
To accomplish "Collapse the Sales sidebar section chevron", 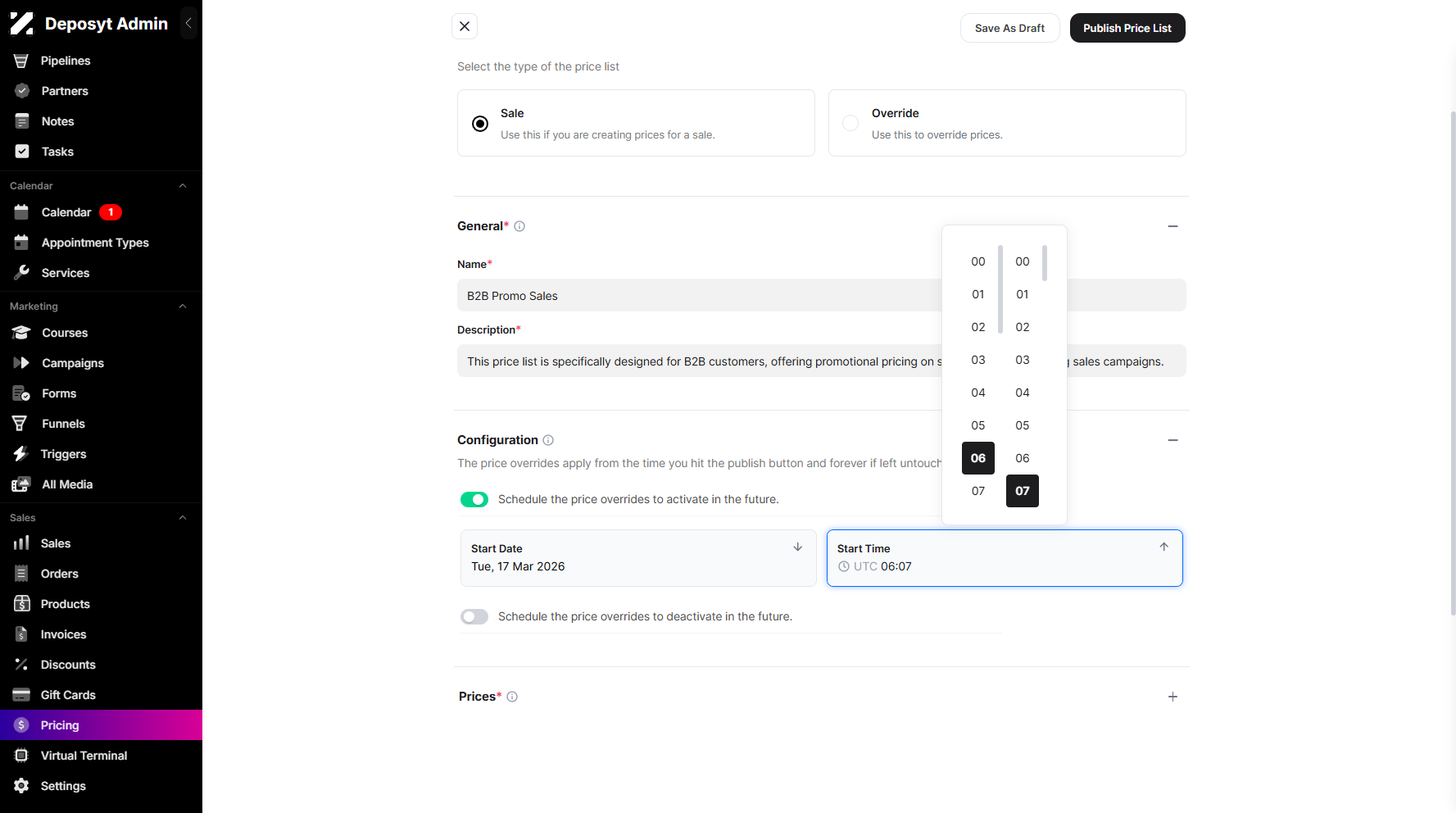I will tap(183, 518).
